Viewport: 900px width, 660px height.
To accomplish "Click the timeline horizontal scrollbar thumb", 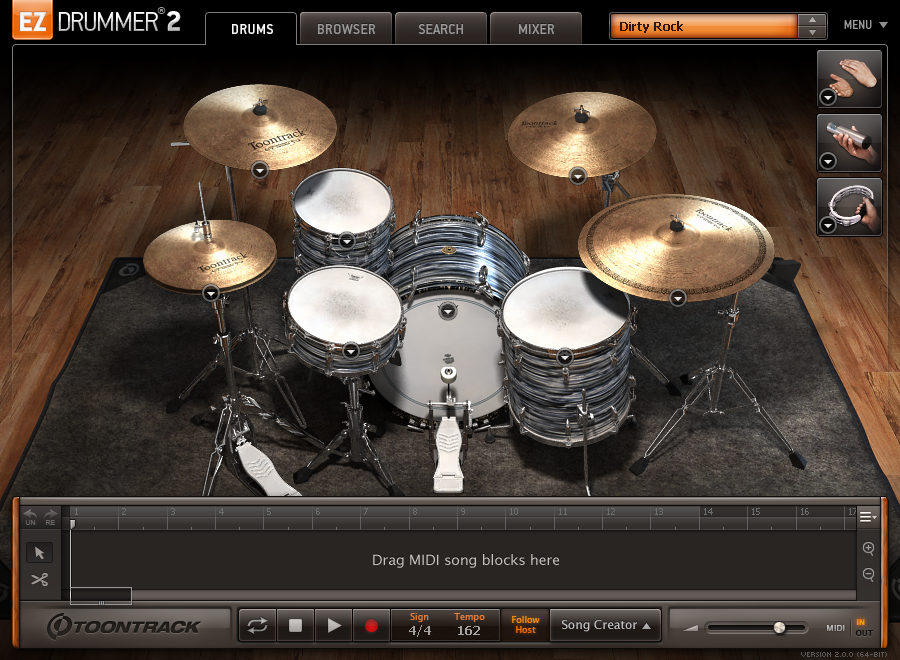I will [101, 596].
